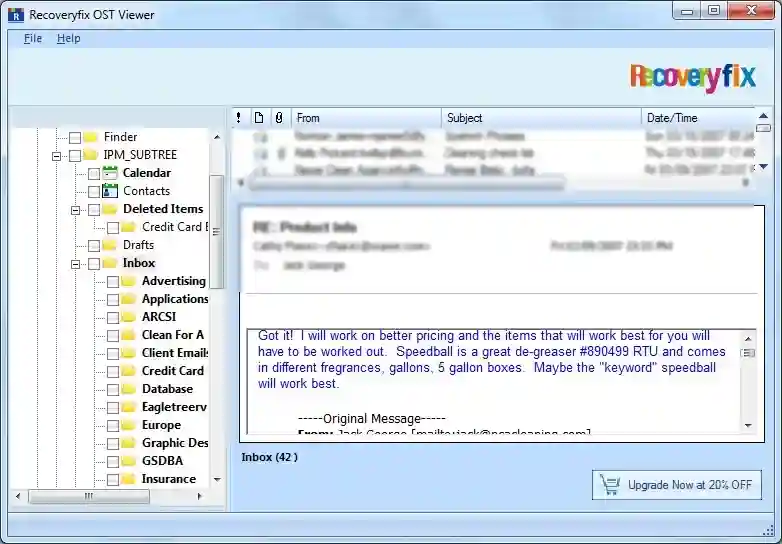
Task: Open the File menu
Action: (33, 38)
